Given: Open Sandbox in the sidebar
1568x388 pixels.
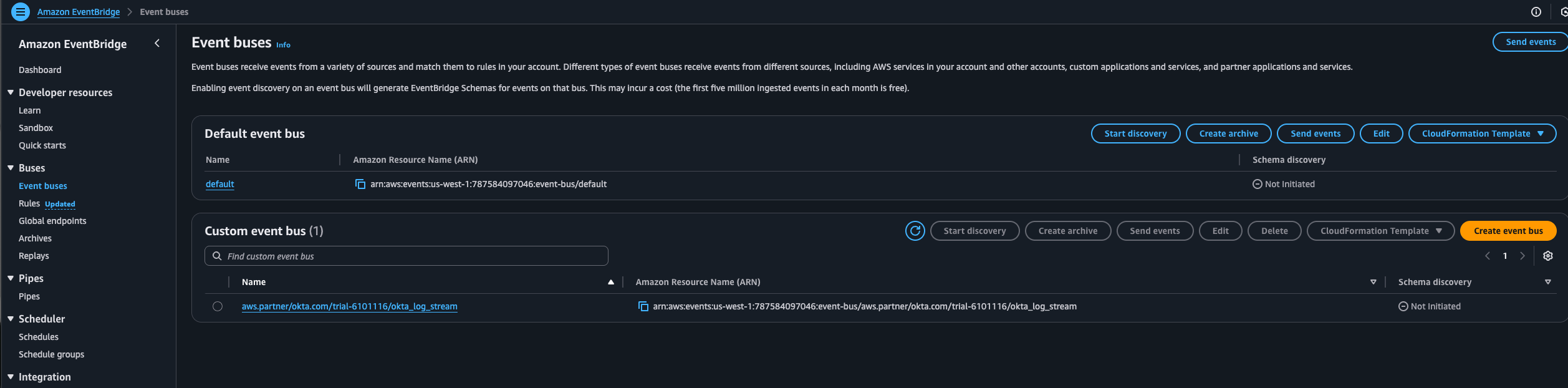Looking at the screenshot, I should pos(36,128).
